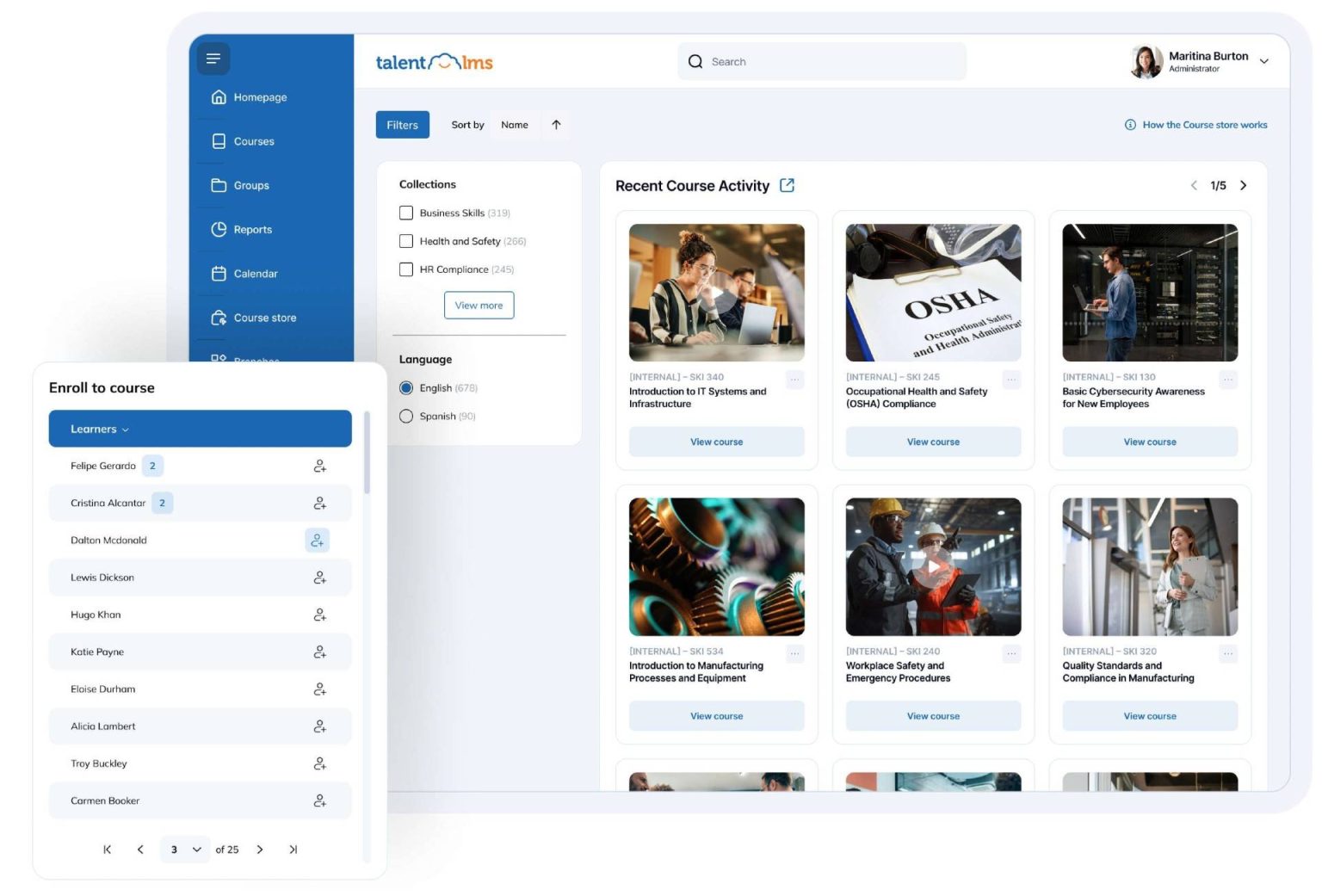1322x896 pixels.
Task: Select Courses in the sidebar menu
Action: [x=254, y=141]
